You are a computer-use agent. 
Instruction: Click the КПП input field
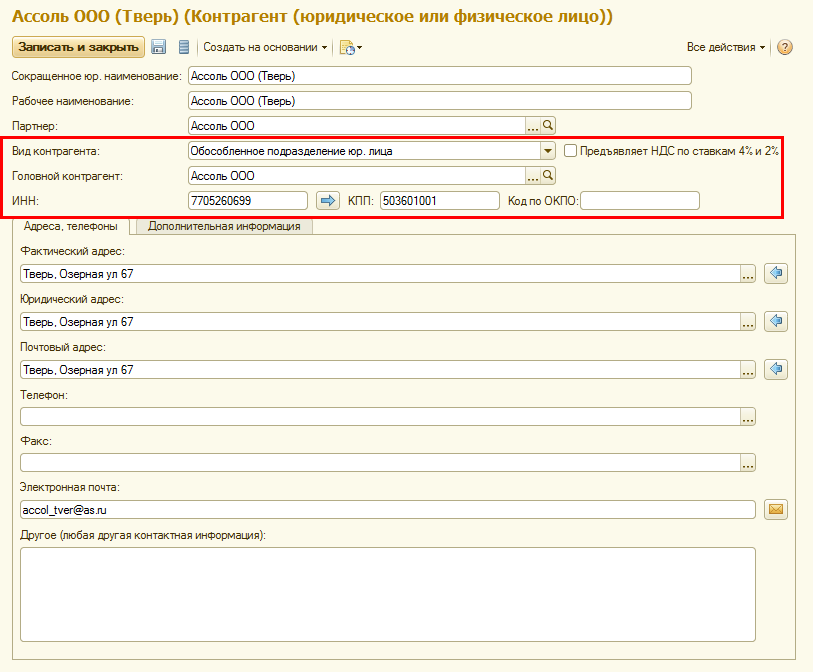(440, 201)
